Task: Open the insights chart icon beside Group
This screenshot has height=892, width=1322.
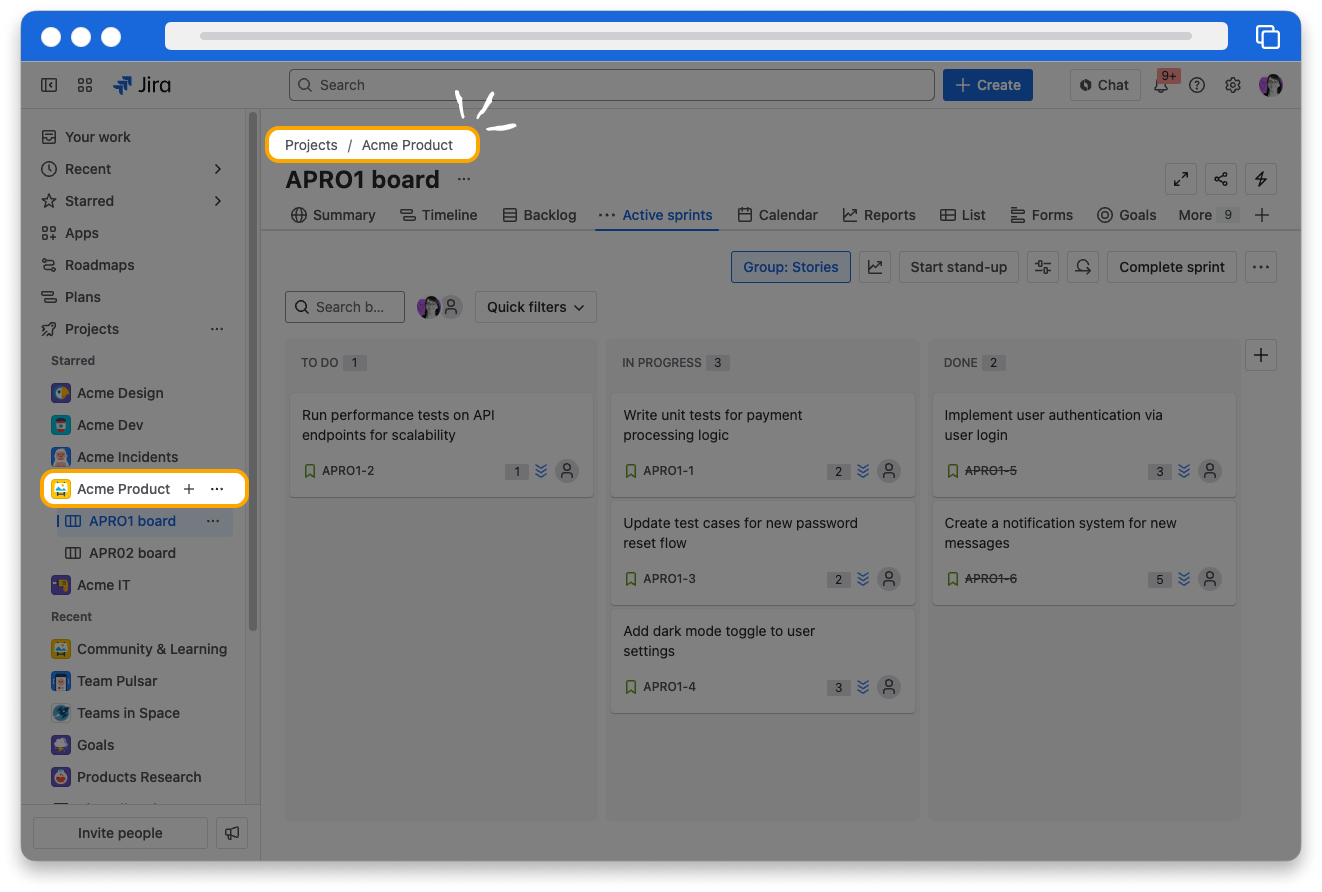Action: [875, 267]
